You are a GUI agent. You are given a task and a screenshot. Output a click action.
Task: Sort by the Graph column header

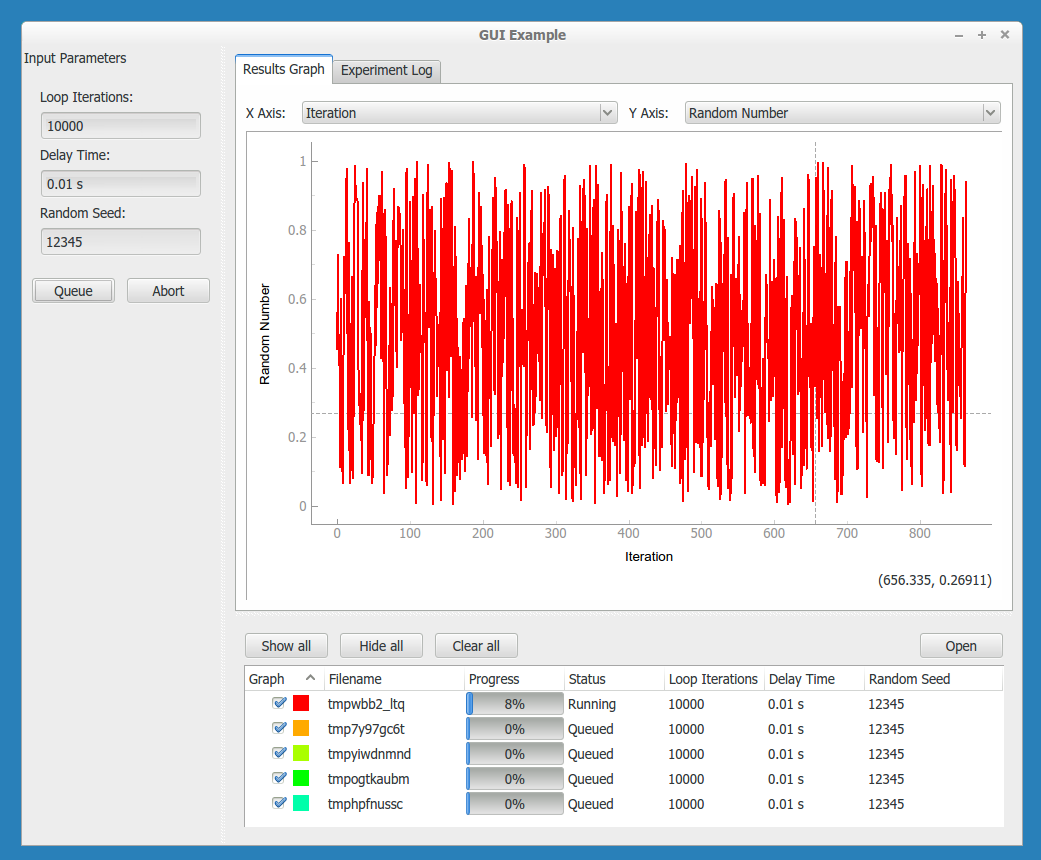[267, 679]
